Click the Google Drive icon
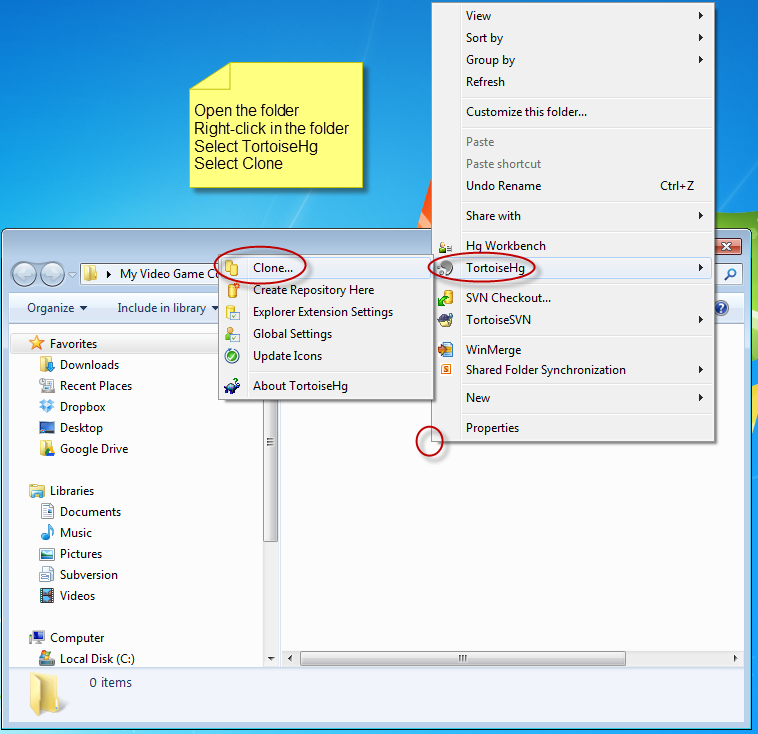This screenshot has width=758, height=734. 47,448
